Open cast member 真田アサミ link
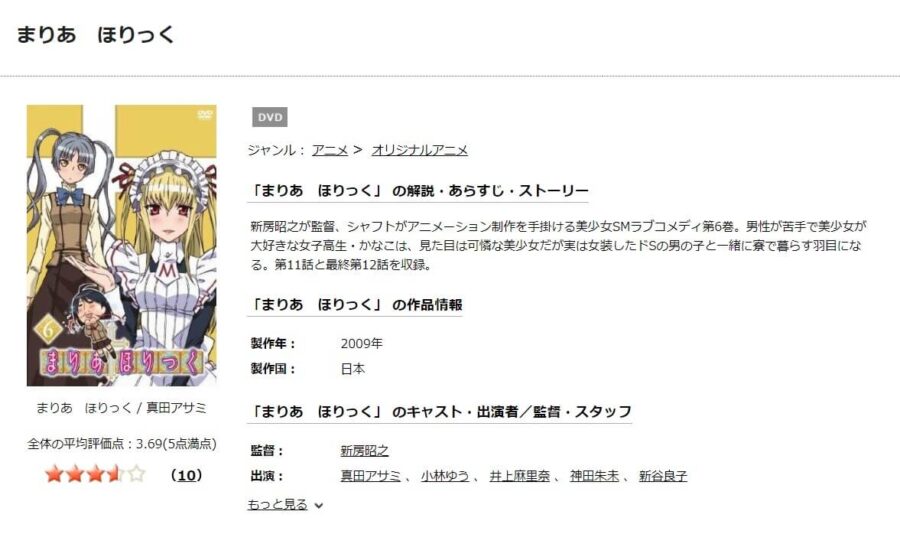Viewport: 900px width, 534px height. pyautogui.click(x=371, y=476)
